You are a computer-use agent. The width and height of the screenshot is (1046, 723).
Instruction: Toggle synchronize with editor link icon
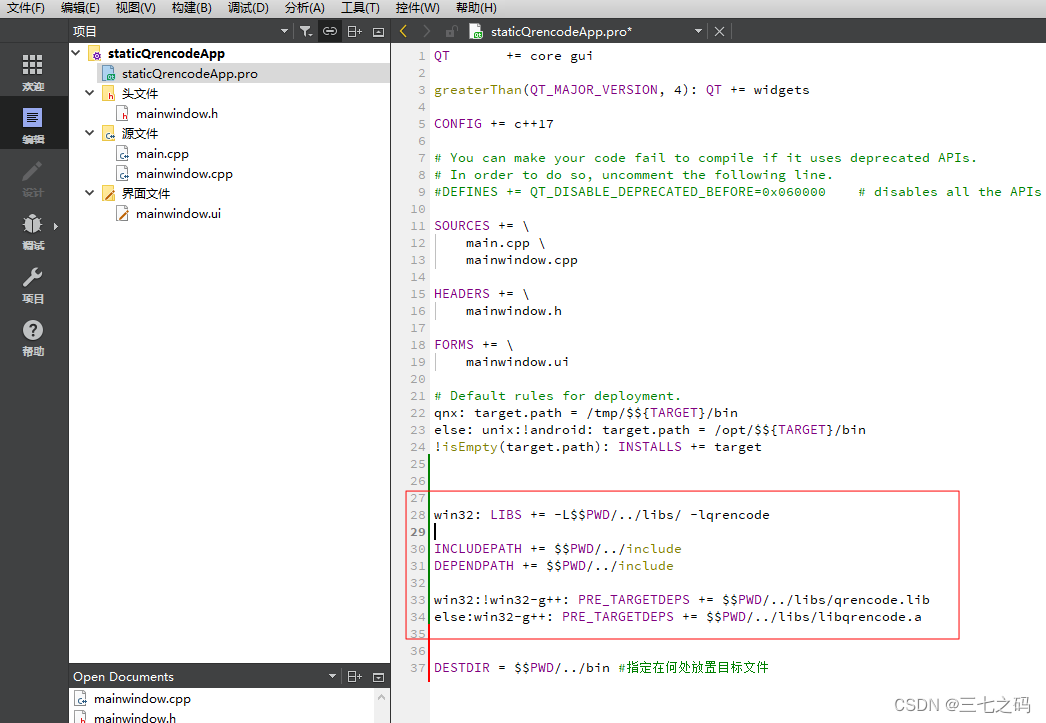[x=330, y=31]
